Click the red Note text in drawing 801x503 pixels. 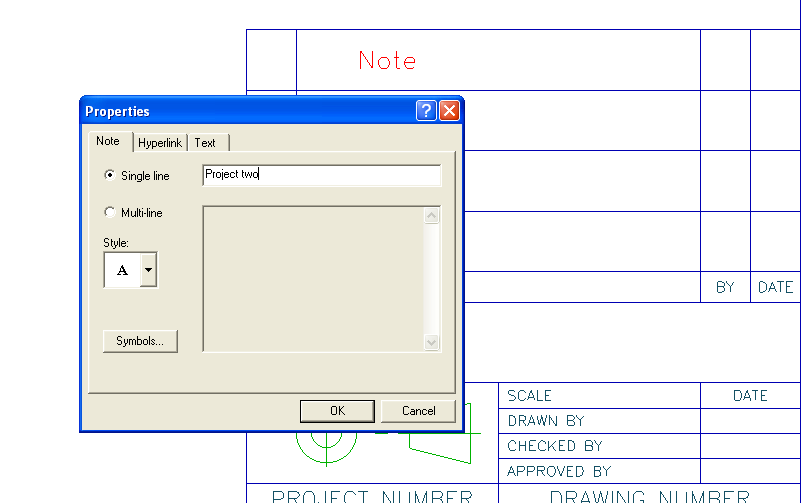click(x=387, y=61)
